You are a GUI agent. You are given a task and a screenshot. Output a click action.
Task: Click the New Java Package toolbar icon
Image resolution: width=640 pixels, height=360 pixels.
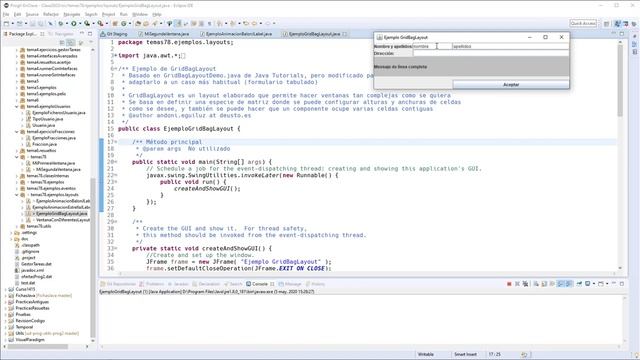coord(116,24)
